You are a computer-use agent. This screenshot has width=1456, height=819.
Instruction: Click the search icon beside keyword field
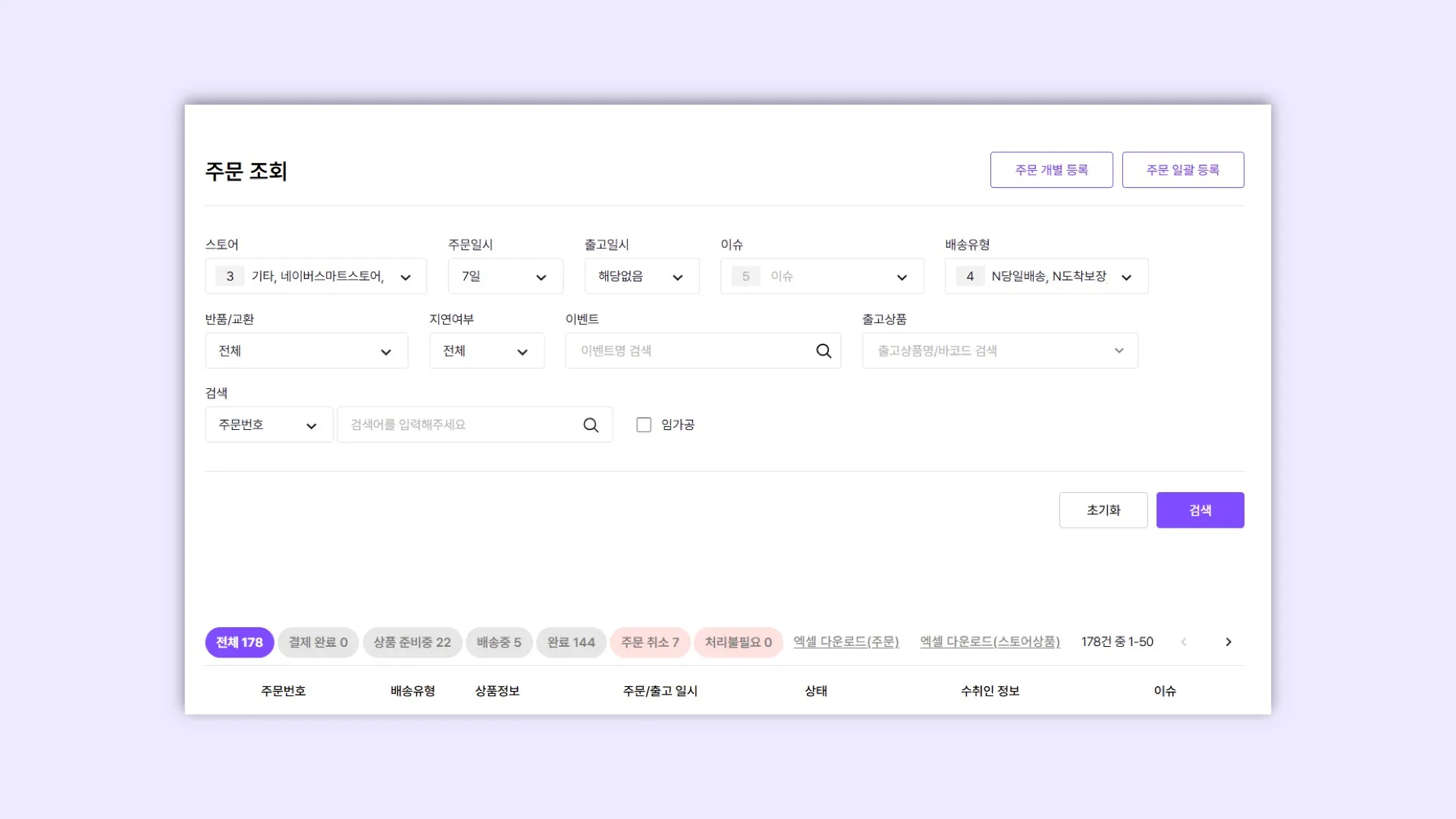[591, 425]
